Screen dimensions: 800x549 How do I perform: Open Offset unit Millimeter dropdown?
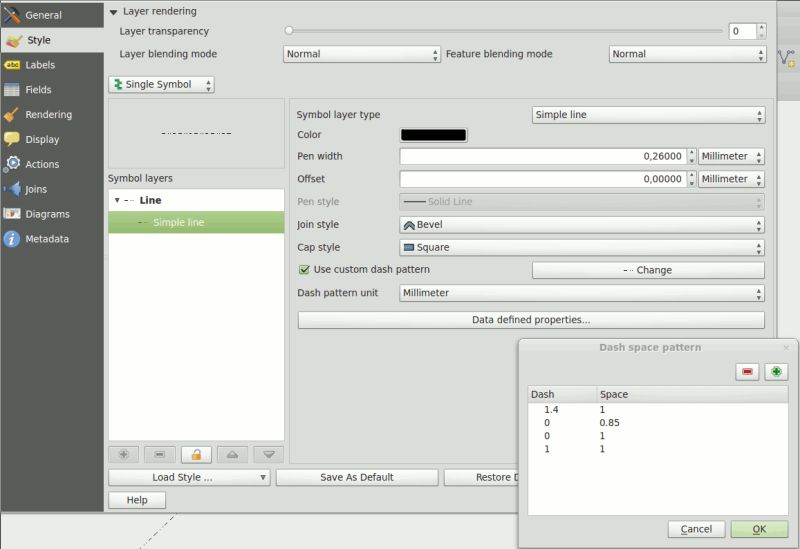tap(731, 179)
